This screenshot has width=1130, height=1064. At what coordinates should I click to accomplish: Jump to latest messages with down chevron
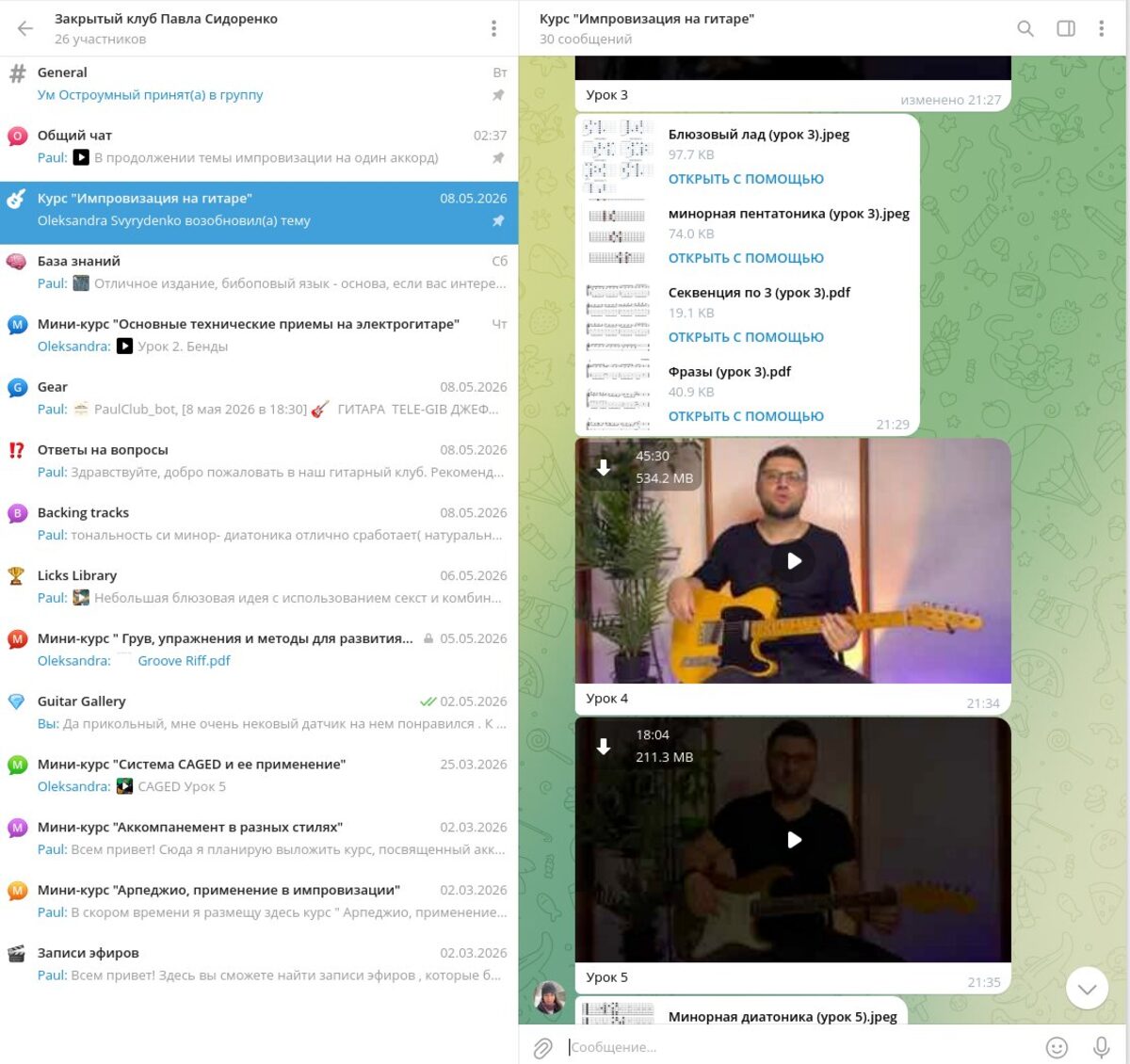click(x=1087, y=988)
